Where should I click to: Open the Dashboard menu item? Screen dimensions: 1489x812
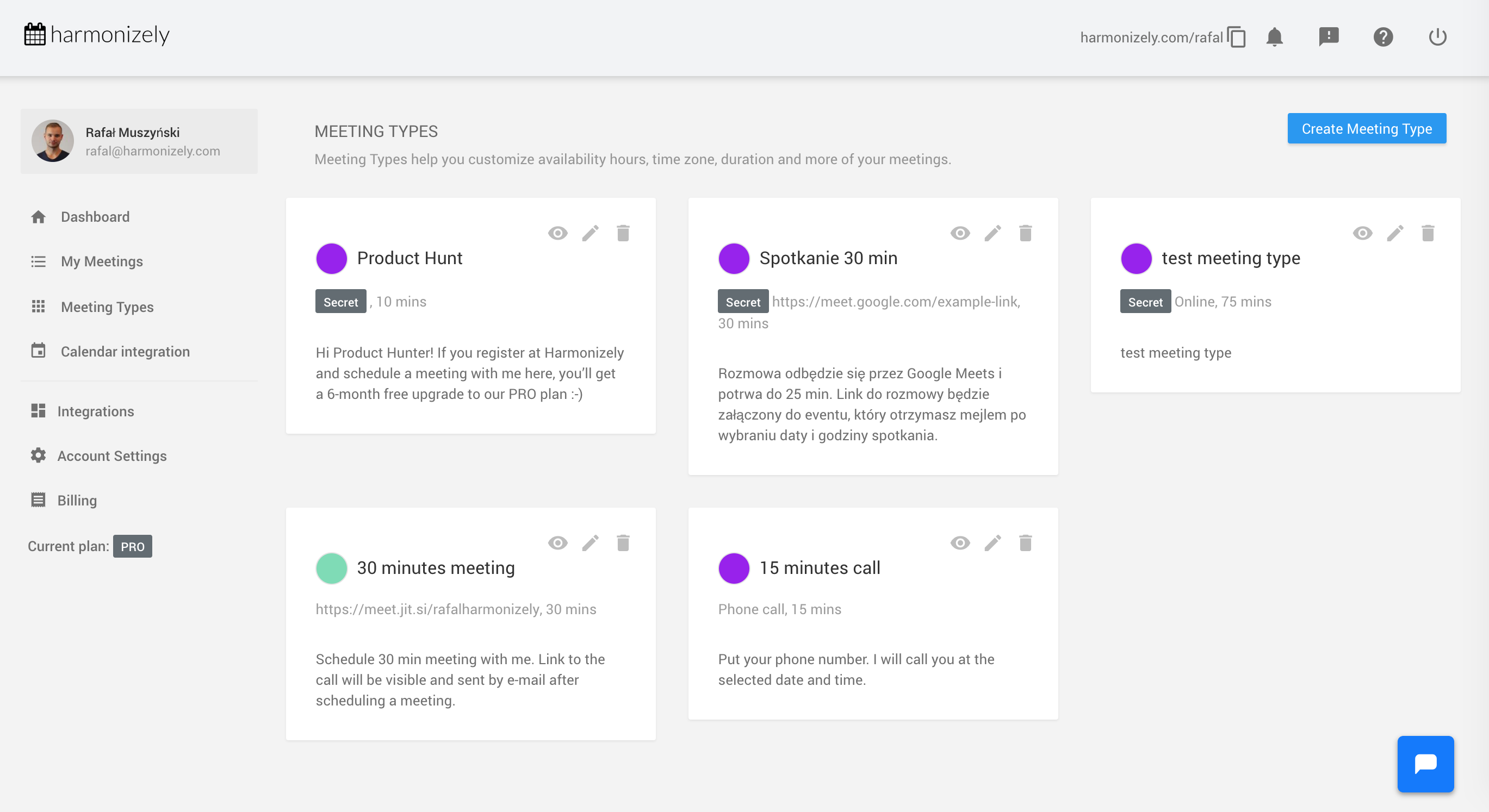point(95,216)
